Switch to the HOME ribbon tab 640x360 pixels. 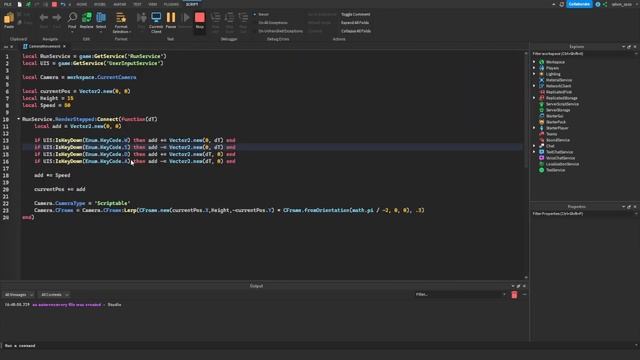coord(82,4)
